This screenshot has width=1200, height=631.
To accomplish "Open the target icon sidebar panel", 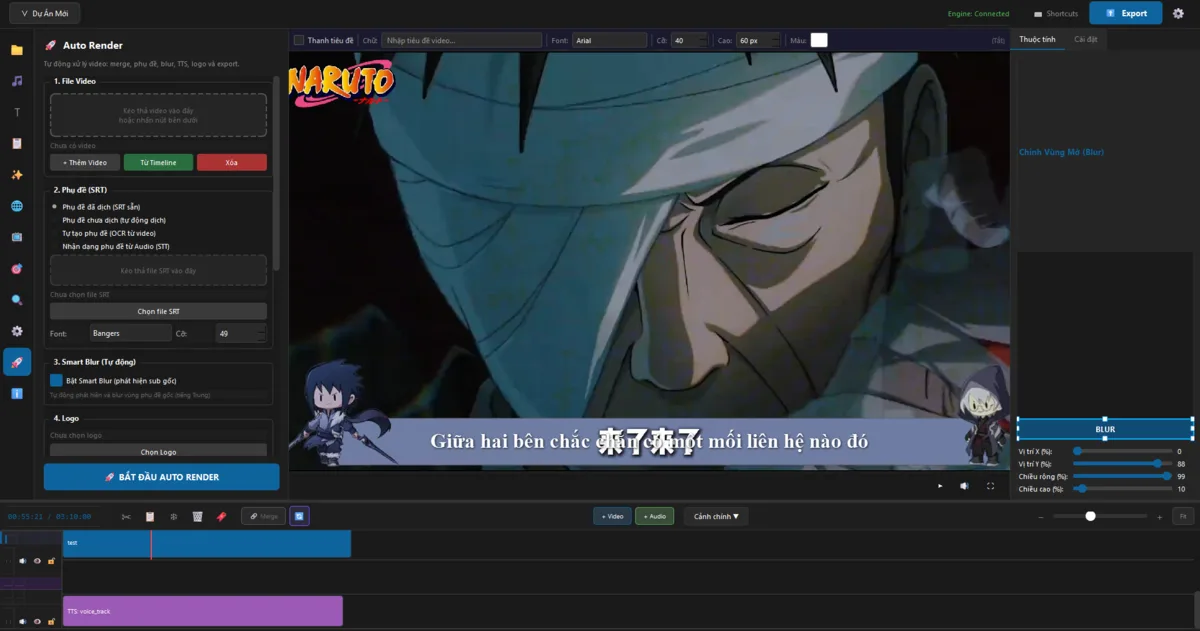I will pyautogui.click(x=17, y=268).
